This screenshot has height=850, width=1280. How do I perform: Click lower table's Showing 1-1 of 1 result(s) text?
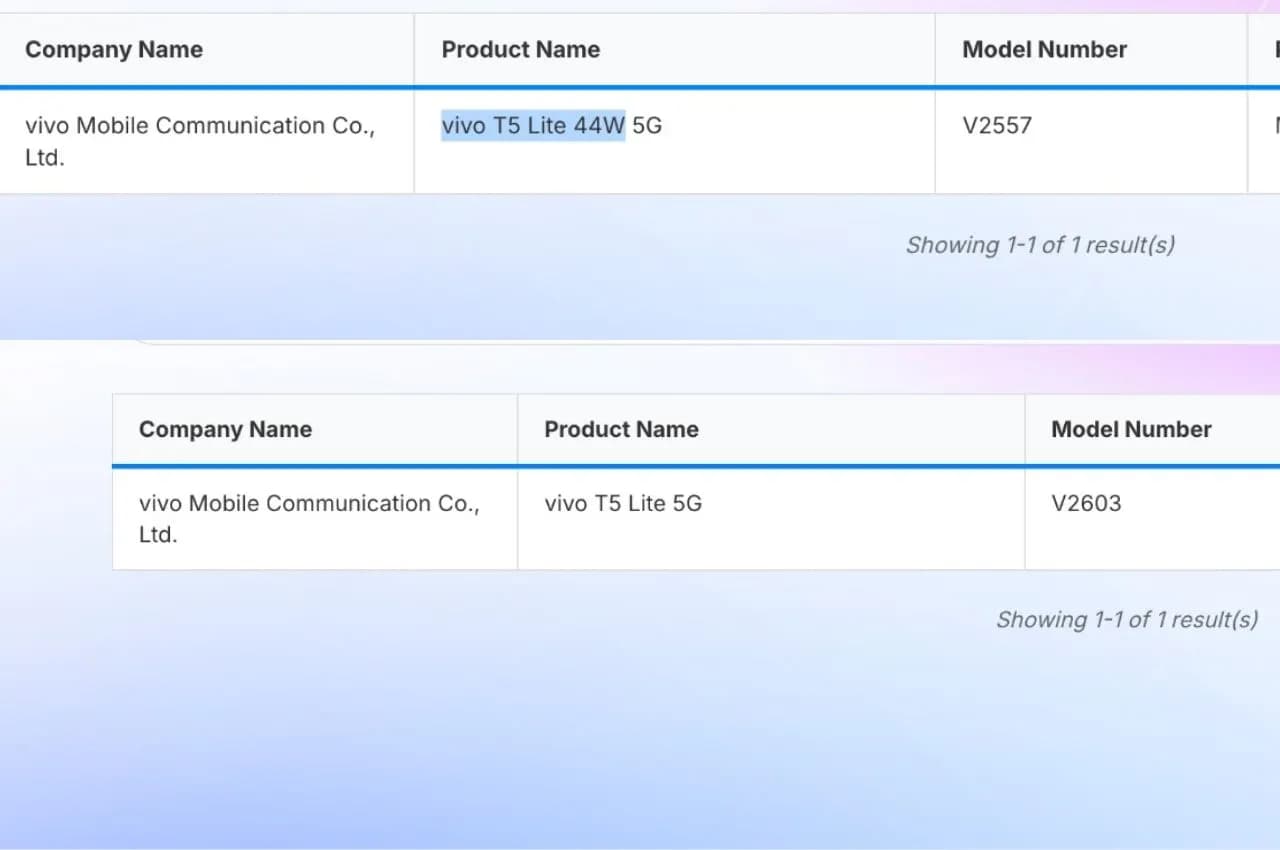click(x=1127, y=620)
